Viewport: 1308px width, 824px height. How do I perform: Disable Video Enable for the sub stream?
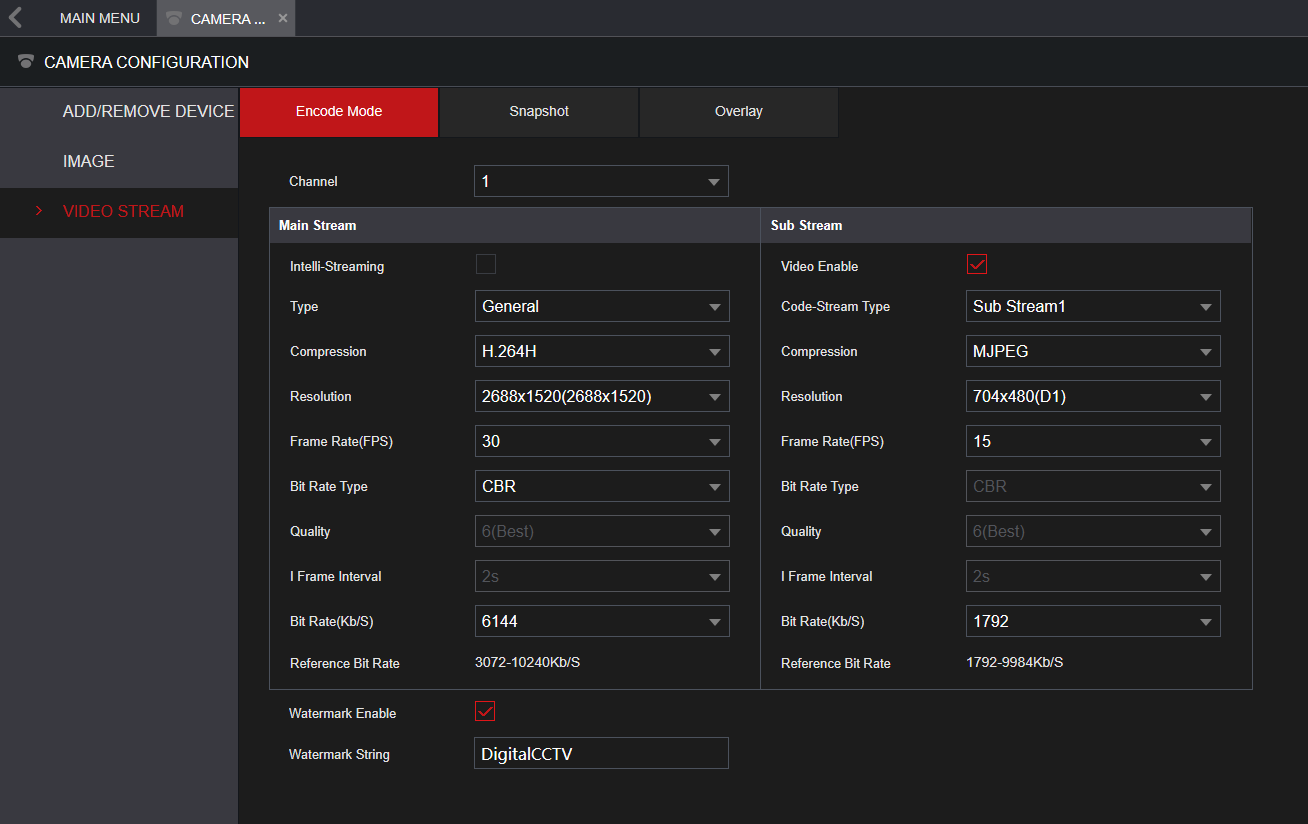coord(977,263)
